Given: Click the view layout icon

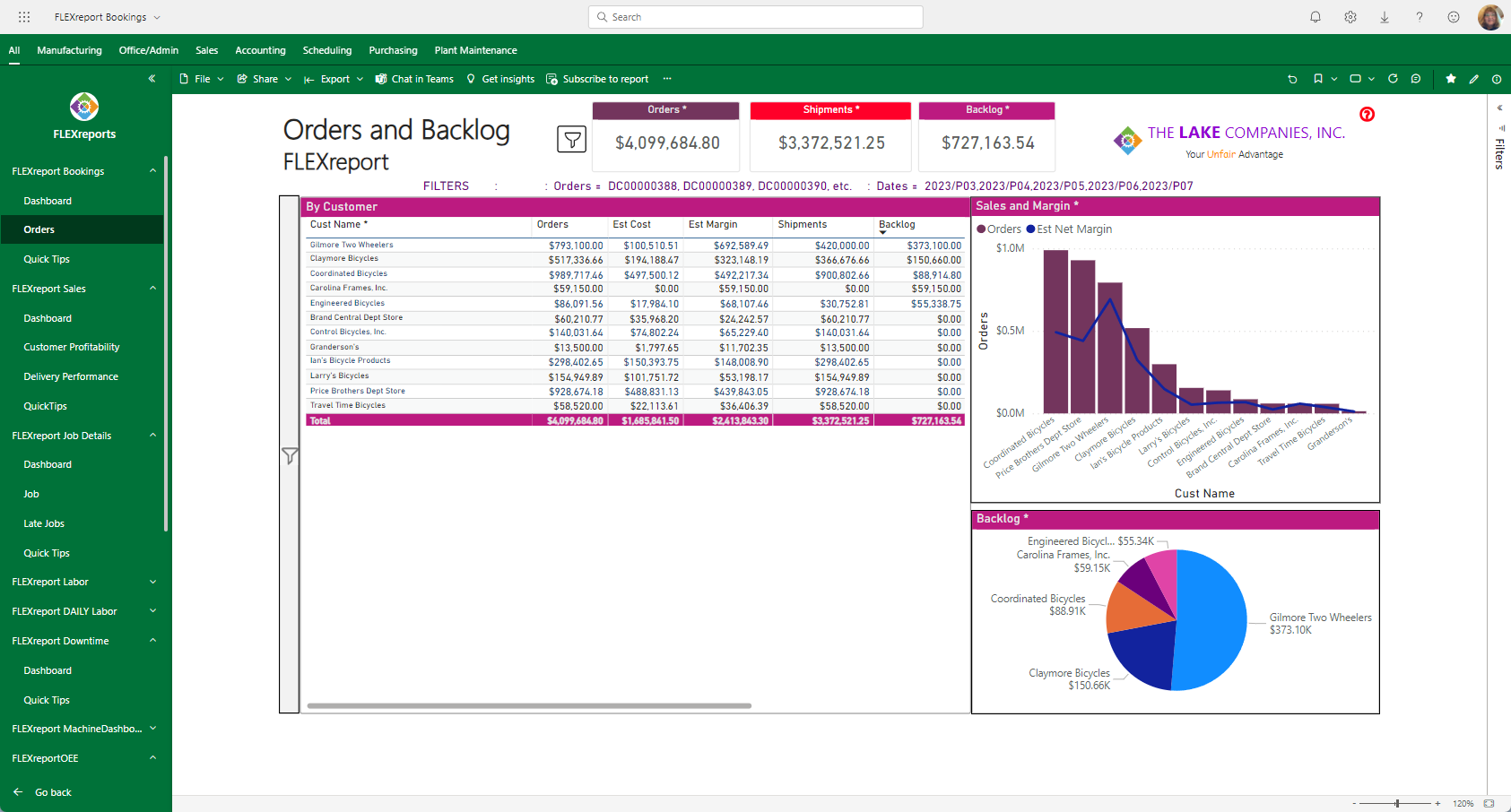Looking at the screenshot, I should click(x=1356, y=79).
